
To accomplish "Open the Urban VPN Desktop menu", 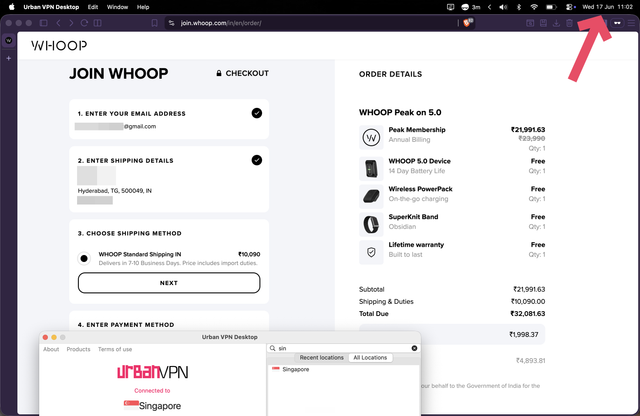I will [51, 7].
